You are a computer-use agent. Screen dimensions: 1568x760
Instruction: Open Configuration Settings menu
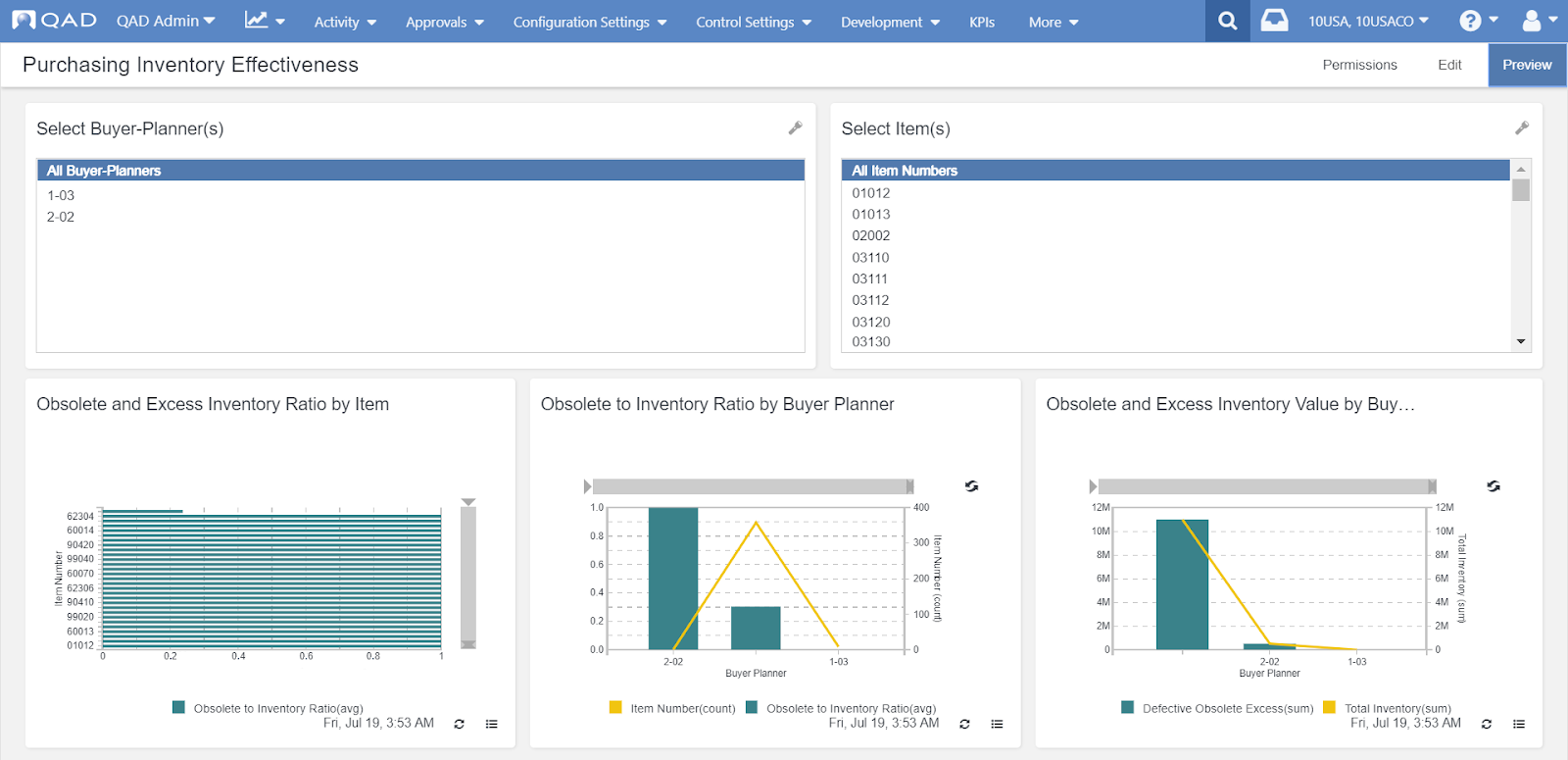[x=590, y=22]
